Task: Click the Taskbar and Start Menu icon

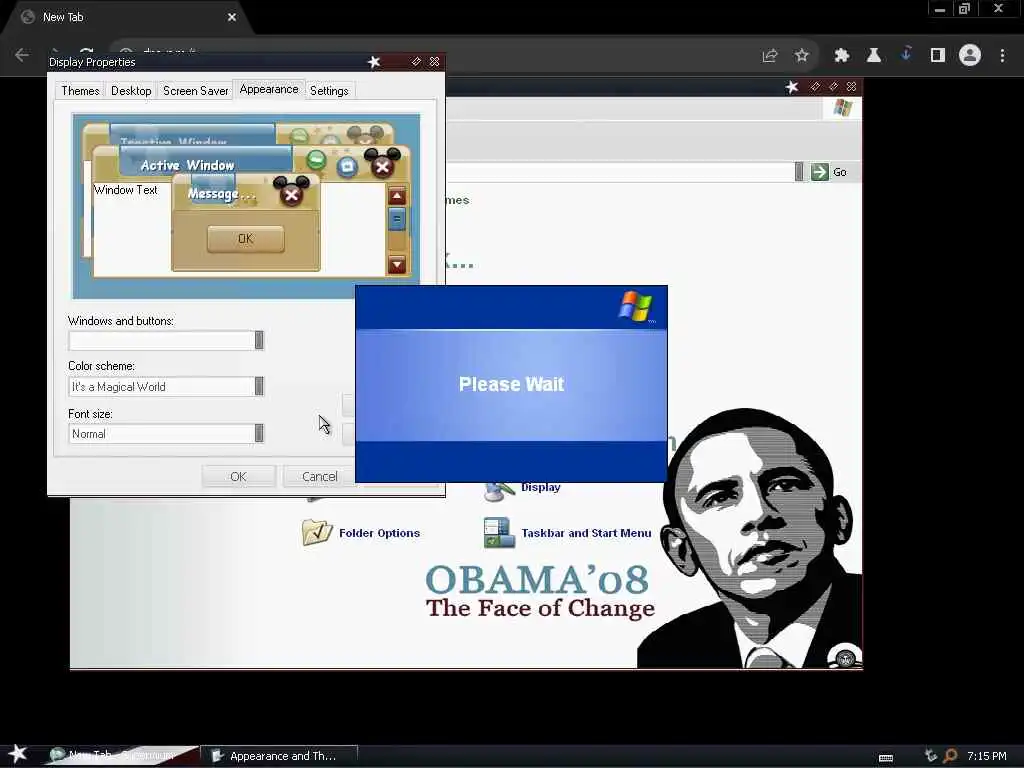Action: tap(500, 532)
